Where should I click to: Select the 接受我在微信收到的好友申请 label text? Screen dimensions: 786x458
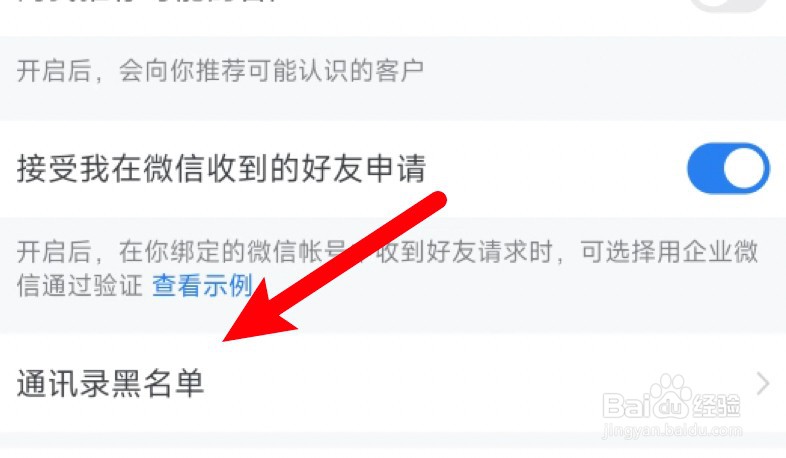(x=221, y=168)
